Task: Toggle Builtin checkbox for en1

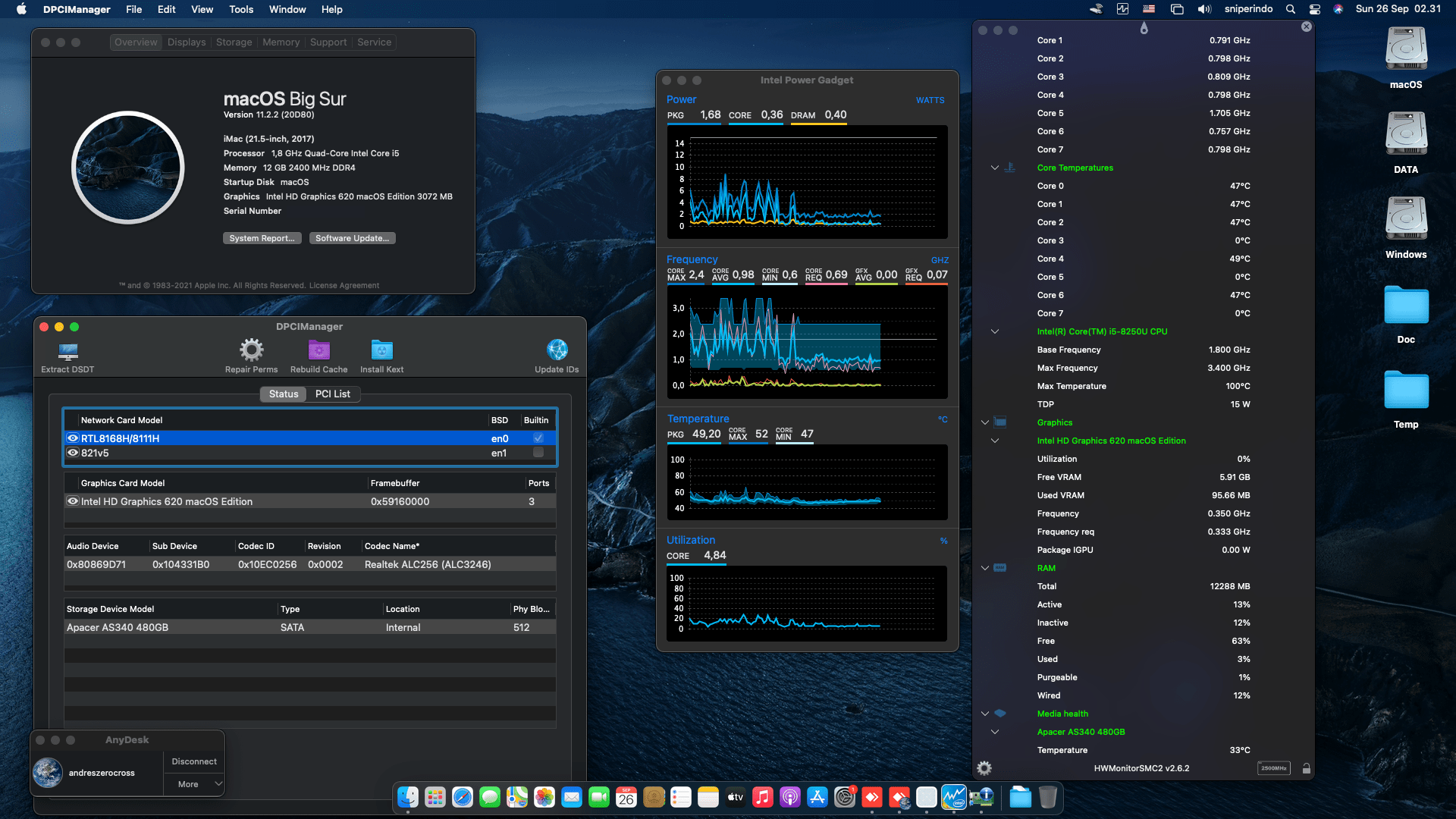Action: 538,453
